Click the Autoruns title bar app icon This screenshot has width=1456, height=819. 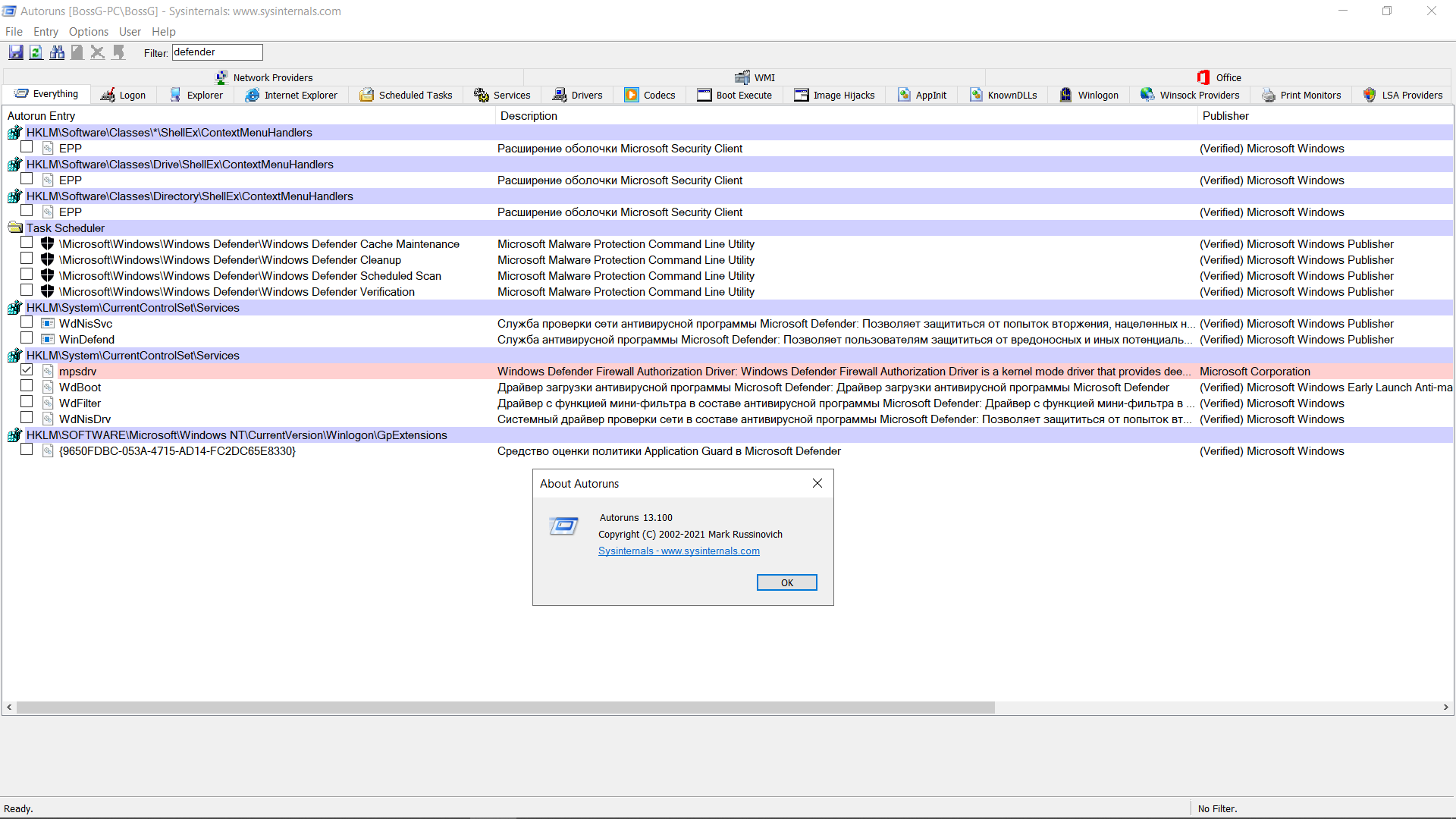[9, 11]
